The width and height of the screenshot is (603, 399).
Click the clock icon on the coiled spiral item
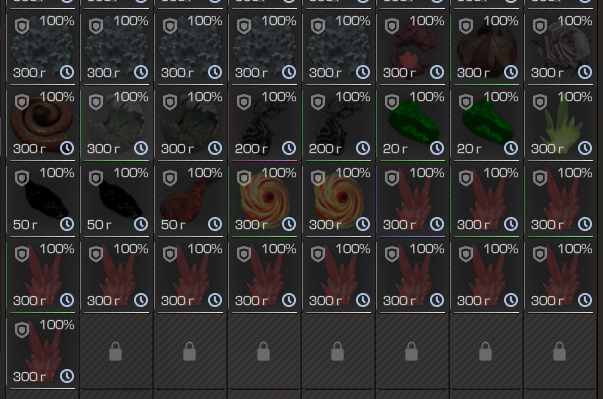(x=67, y=148)
